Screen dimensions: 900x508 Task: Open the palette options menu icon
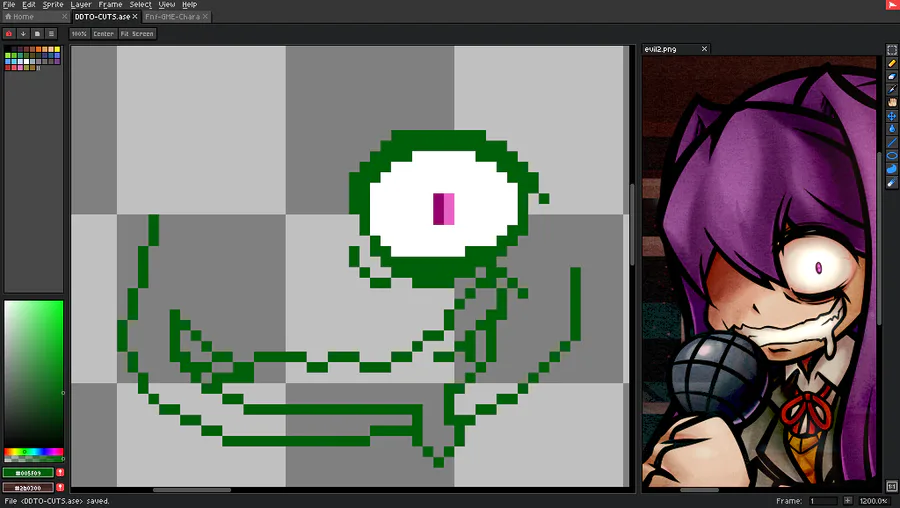pyautogui.click(x=51, y=34)
